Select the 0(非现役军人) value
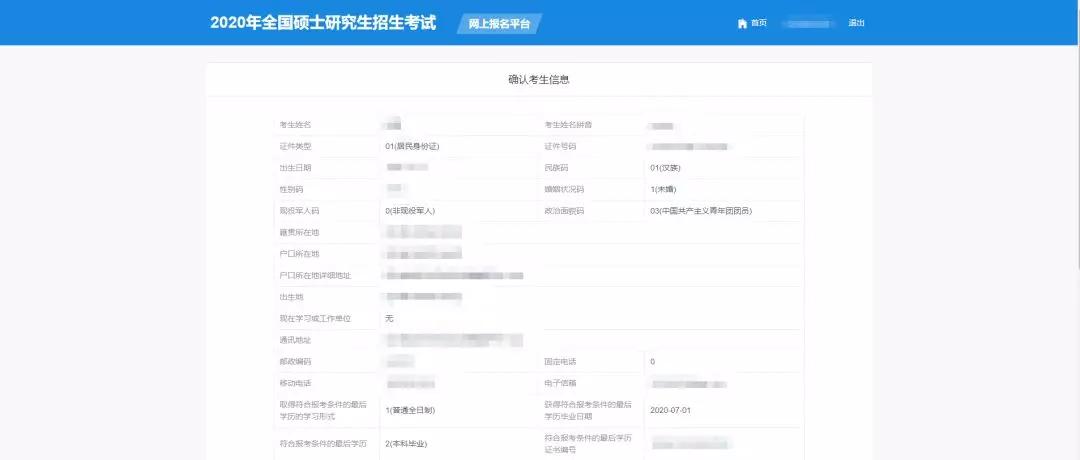This screenshot has height=460, width=1080. (x=410, y=211)
